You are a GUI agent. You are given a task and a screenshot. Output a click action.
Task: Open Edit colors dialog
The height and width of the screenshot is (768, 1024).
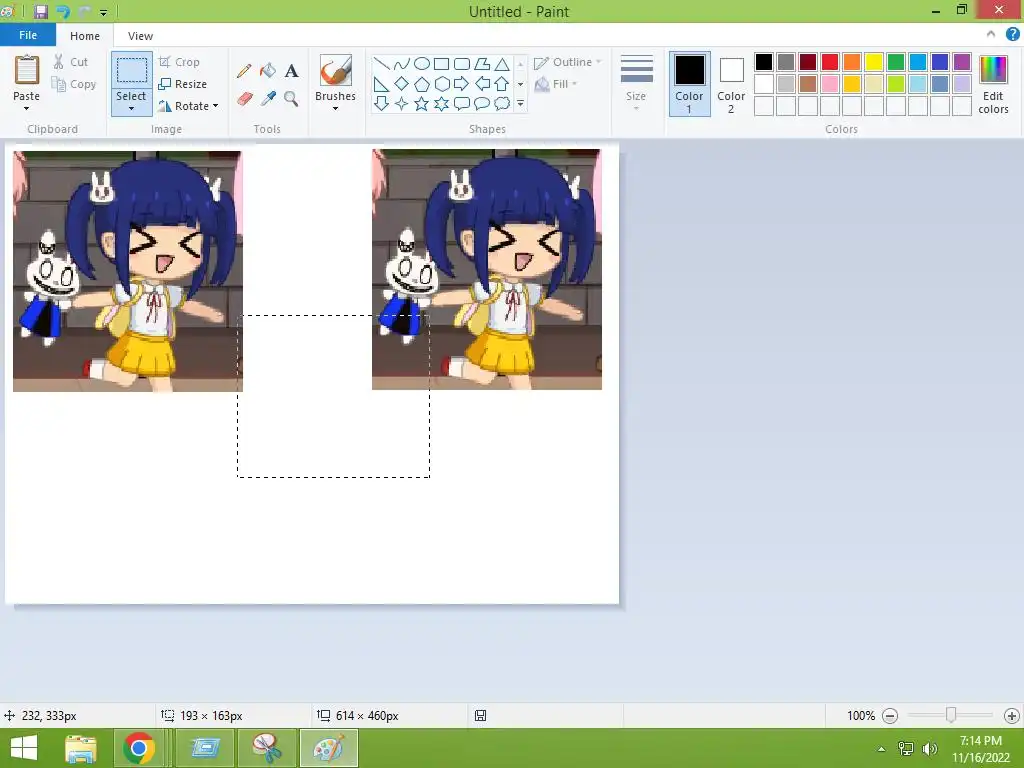pyautogui.click(x=993, y=84)
